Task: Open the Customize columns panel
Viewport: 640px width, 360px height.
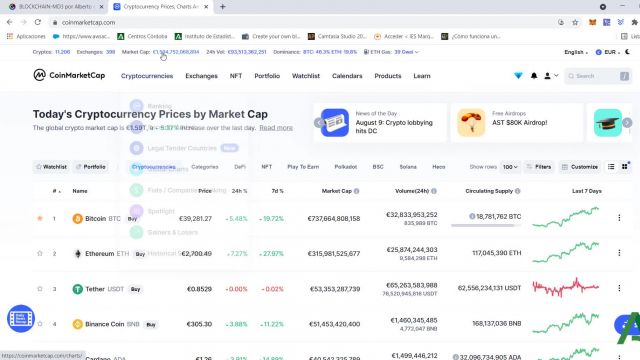Action: 580,167
